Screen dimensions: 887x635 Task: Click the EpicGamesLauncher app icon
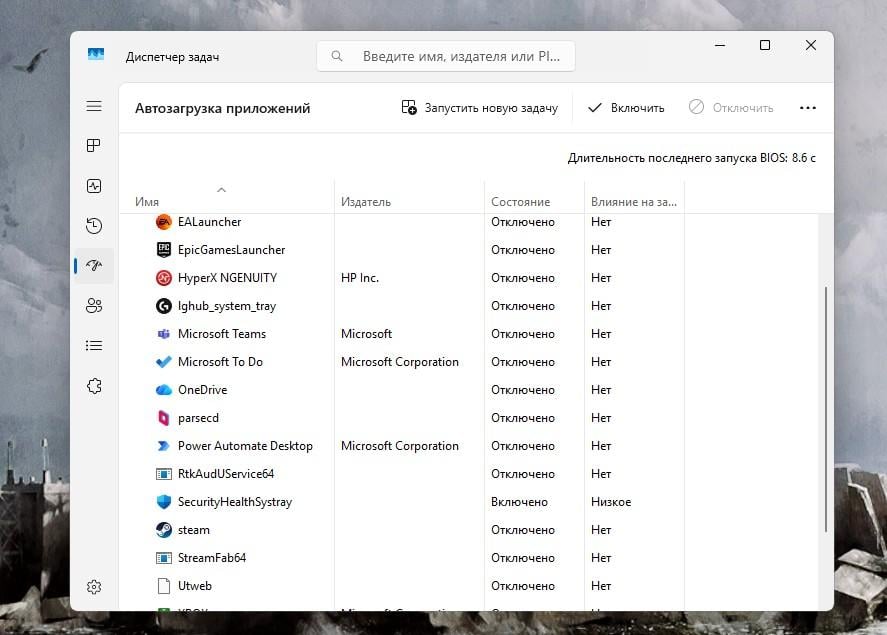pos(163,250)
